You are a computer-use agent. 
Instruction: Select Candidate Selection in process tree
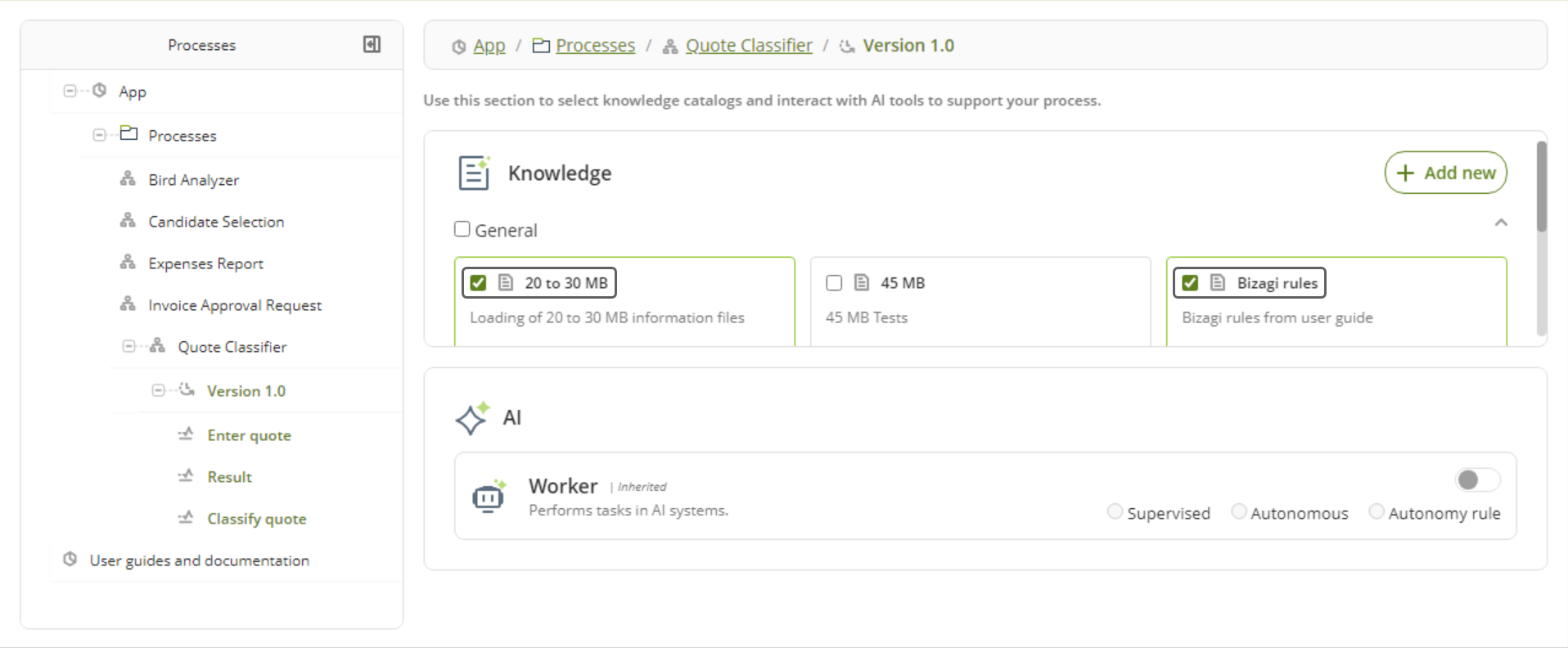point(216,222)
